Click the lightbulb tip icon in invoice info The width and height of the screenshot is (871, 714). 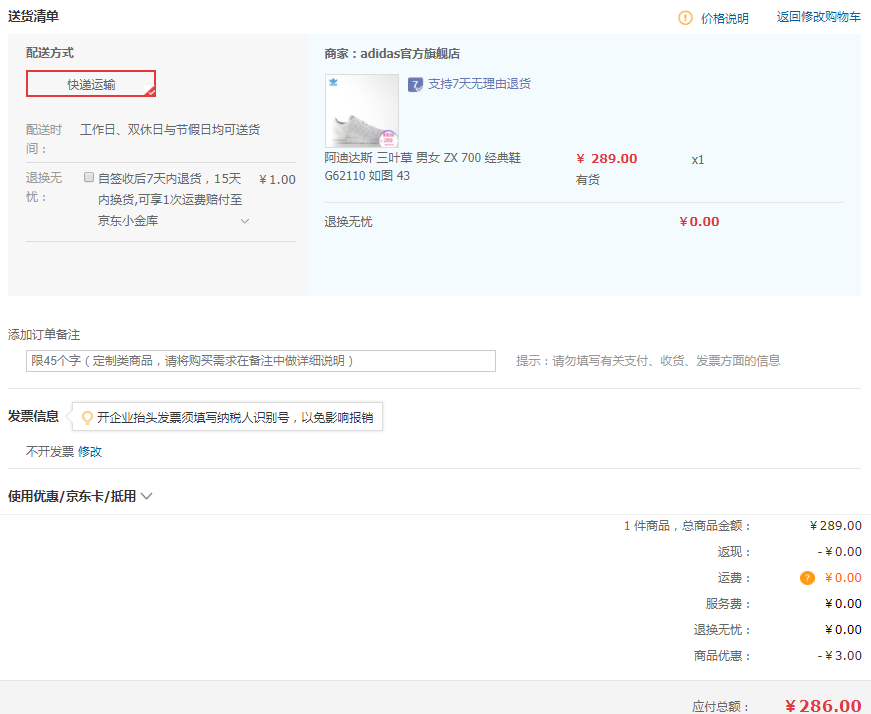point(87,417)
